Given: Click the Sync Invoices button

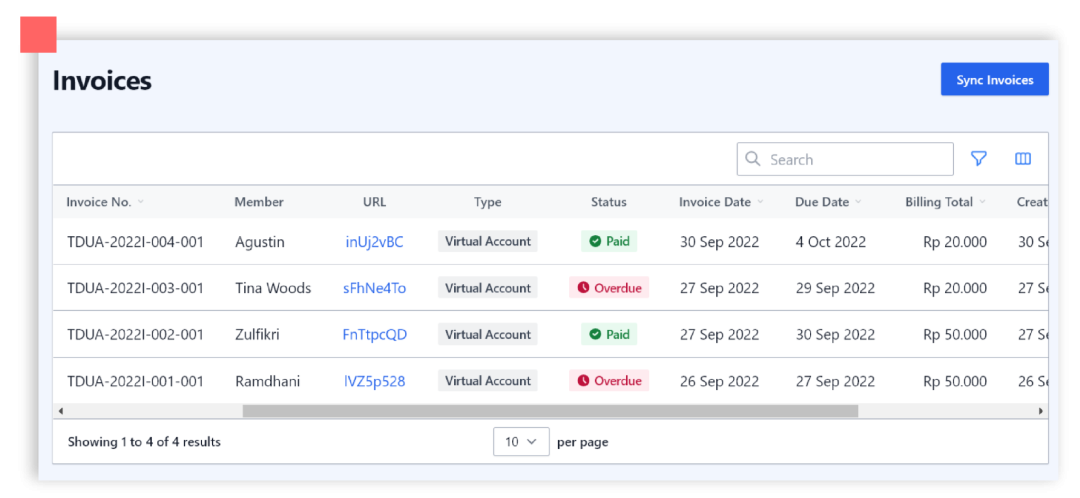Looking at the screenshot, I should [995, 79].
